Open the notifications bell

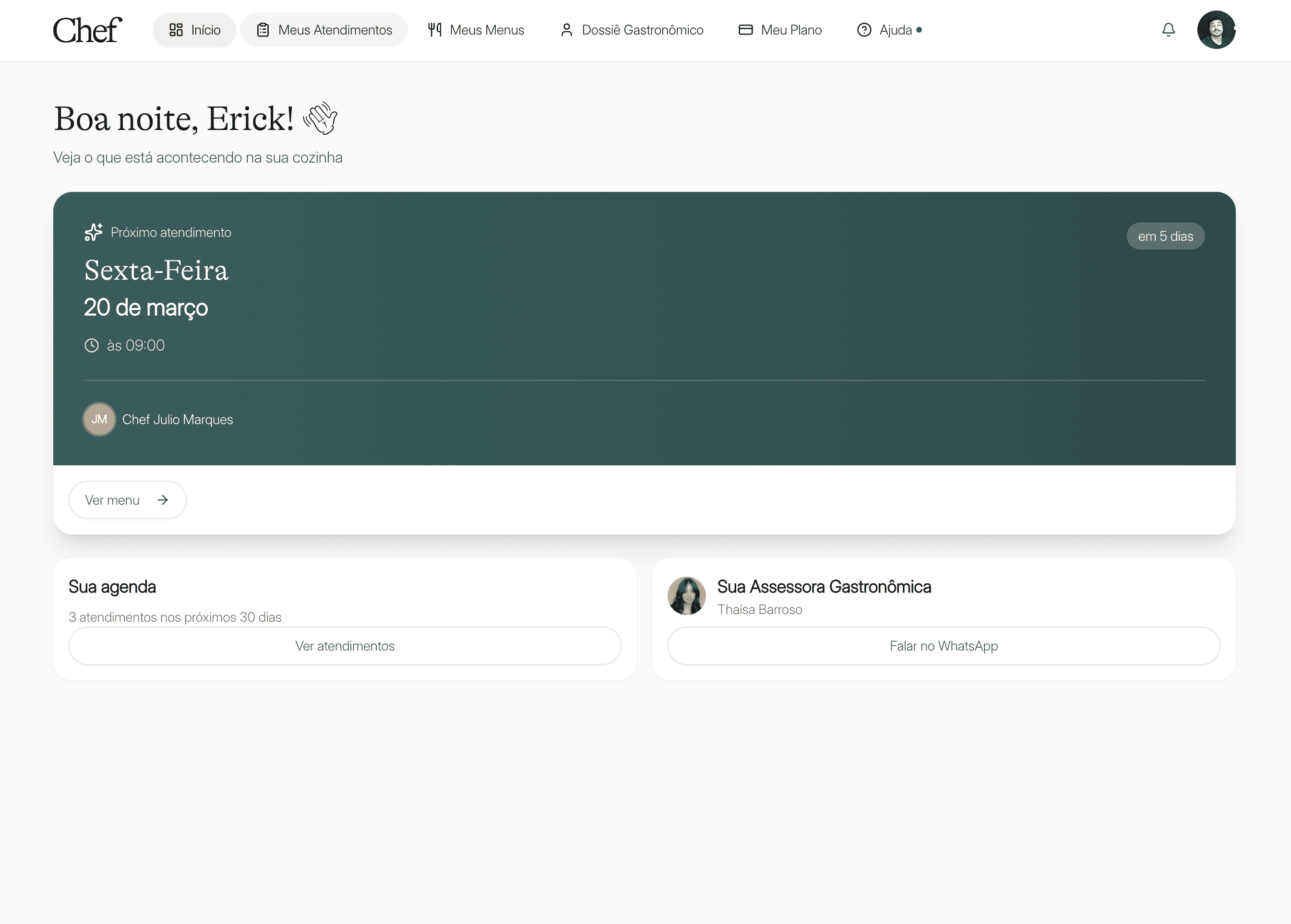[x=1168, y=30]
